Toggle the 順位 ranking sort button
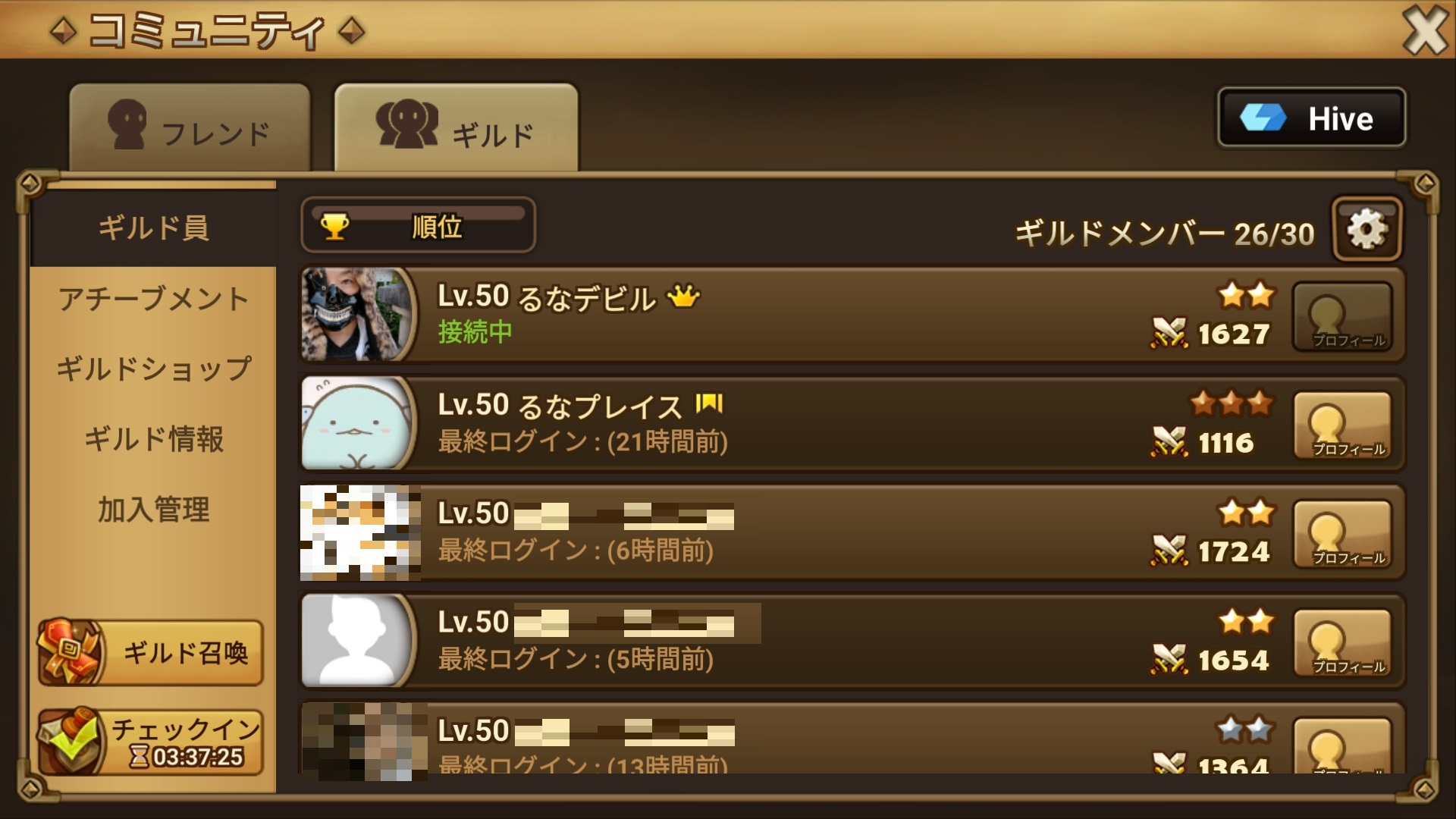The image size is (1456, 819). click(x=418, y=225)
